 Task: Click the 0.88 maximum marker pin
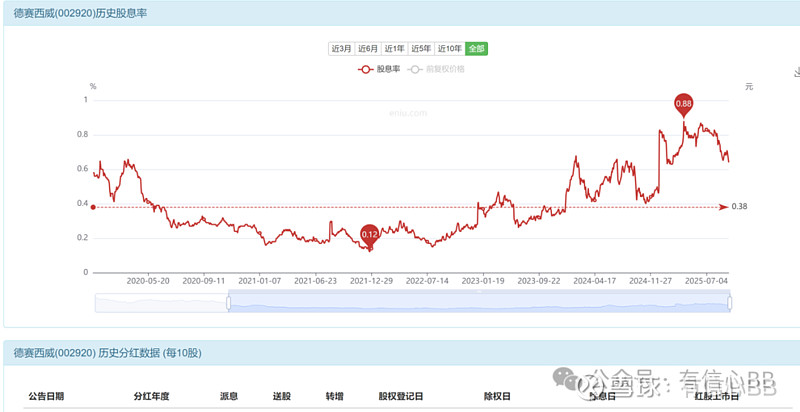684,105
